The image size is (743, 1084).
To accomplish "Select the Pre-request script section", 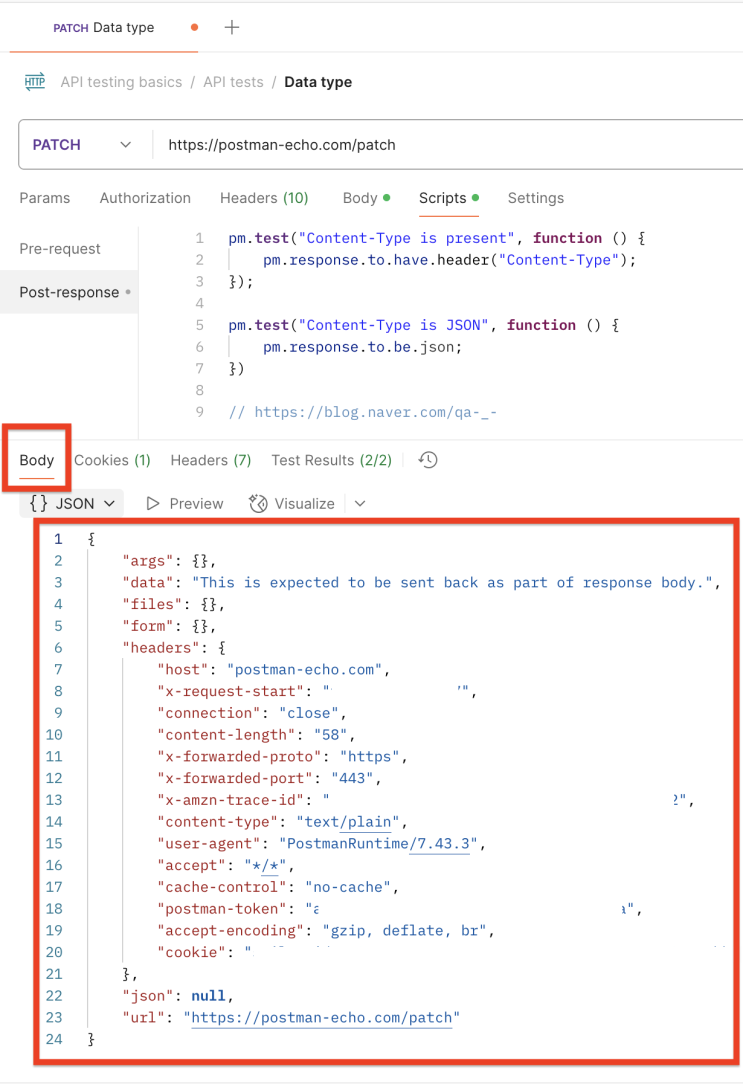I will click(x=60, y=249).
